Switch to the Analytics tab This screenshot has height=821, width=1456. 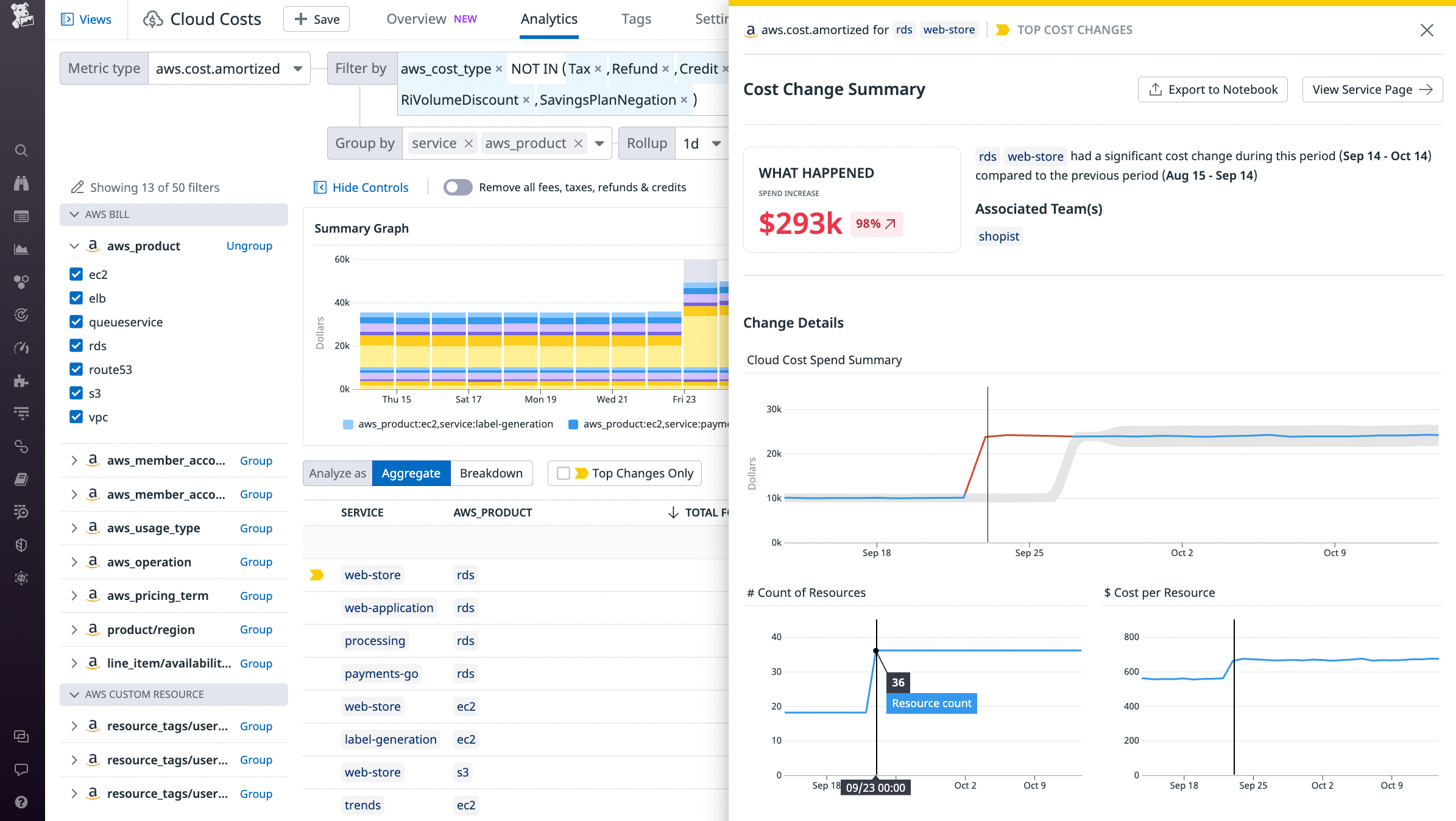click(549, 19)
